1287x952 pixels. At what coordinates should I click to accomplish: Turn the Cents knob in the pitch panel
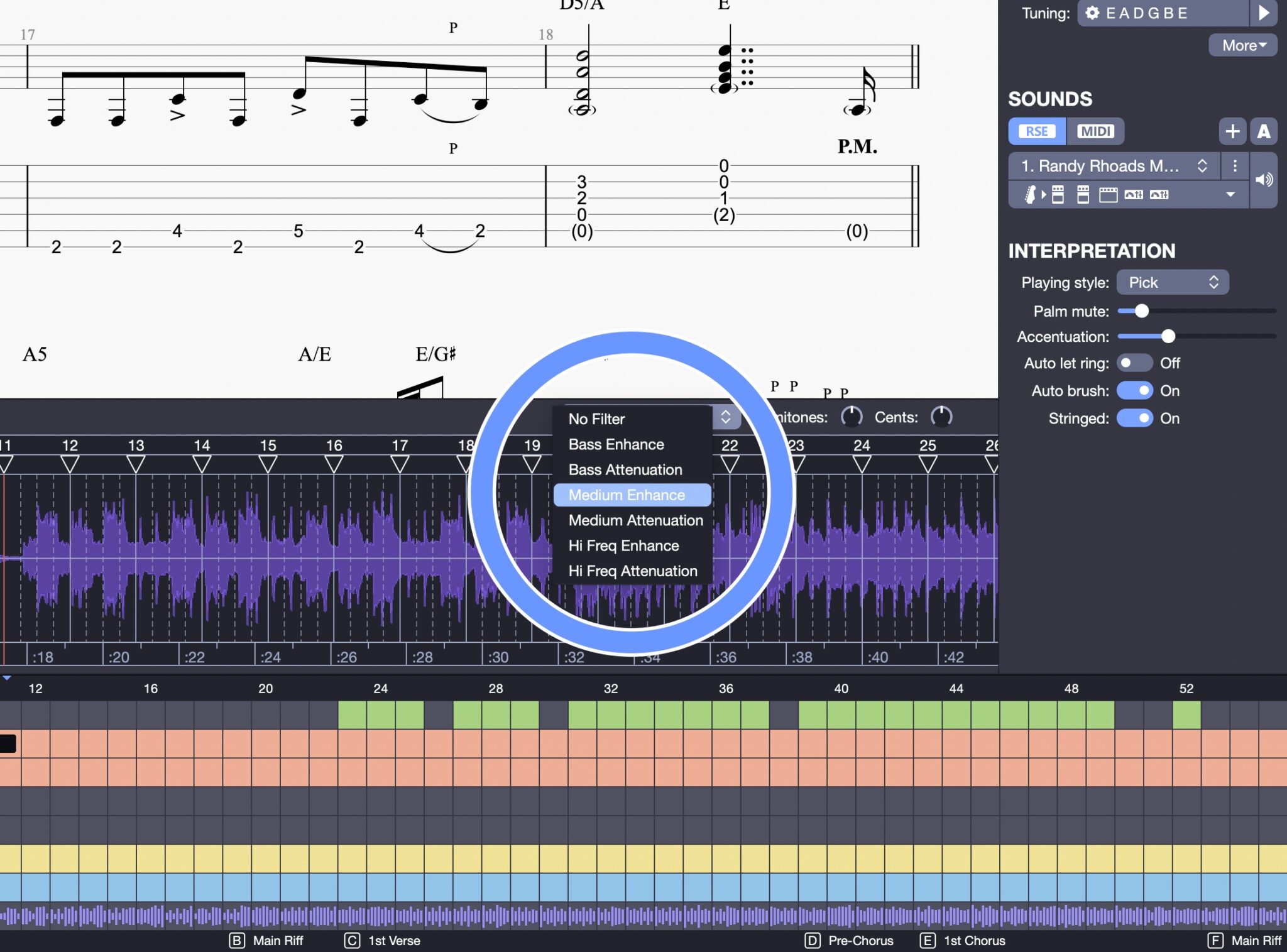pyautogui.click(x=942, y=416)
